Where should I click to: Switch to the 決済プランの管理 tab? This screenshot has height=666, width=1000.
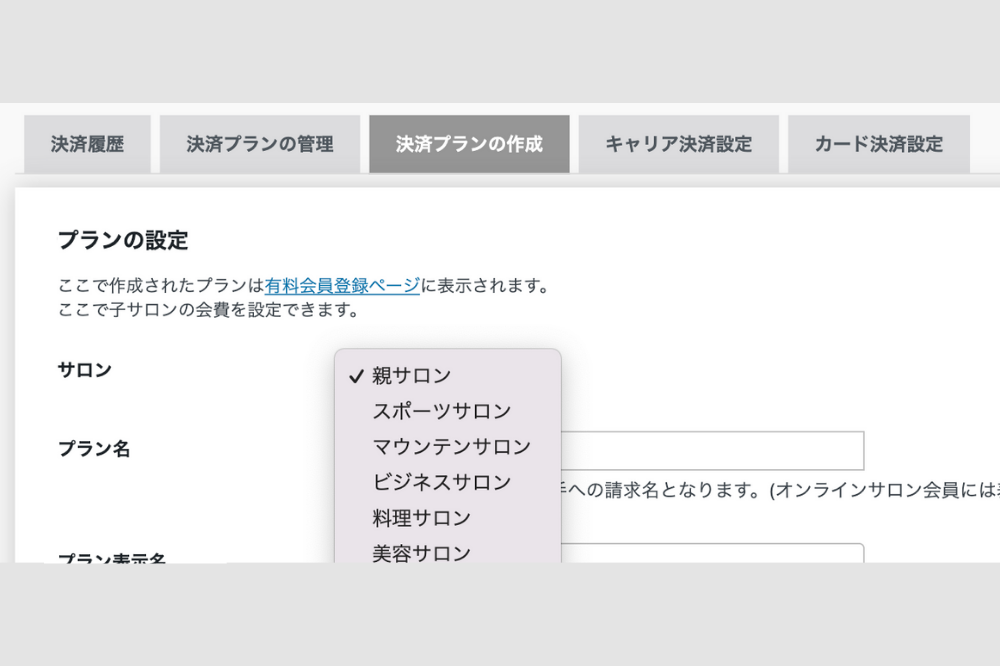(260, 144)
